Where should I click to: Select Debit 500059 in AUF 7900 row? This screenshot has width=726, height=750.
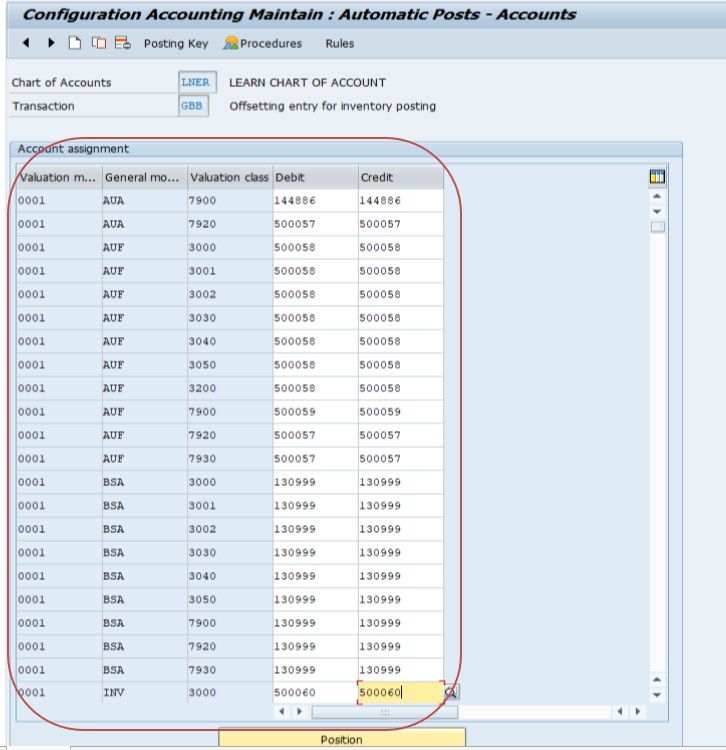pos(316,412)
